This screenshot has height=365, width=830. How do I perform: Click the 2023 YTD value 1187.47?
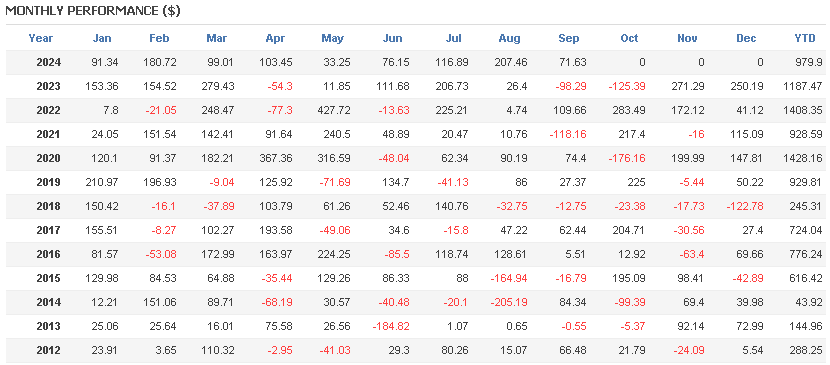click(x=803, y=86)
